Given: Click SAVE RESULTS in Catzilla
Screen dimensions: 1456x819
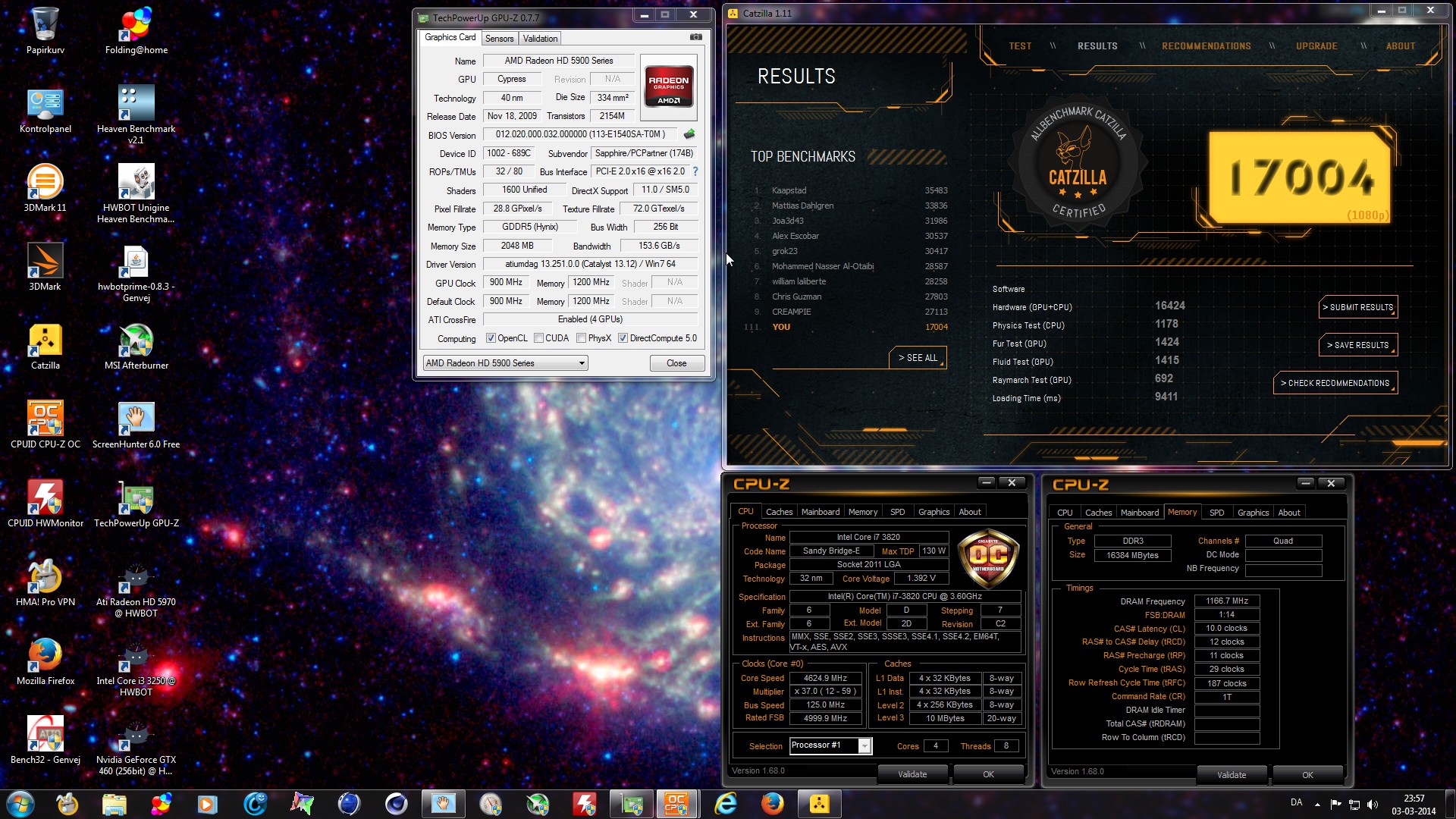Looking at the screenshot, I should [x=1358, y=345].
